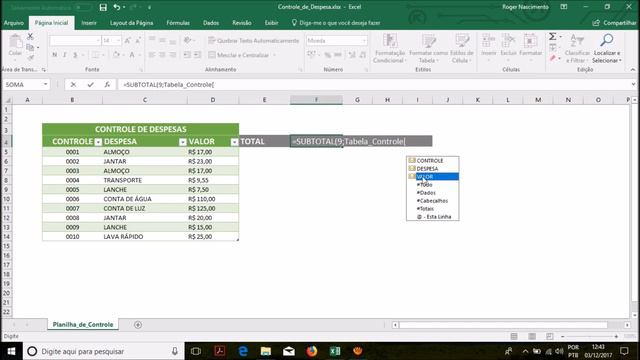Image resolution: width=640 pixels, height=360 pixels.
Task: Open File Explorer from taskbar
Action: [x=266, y=351]
